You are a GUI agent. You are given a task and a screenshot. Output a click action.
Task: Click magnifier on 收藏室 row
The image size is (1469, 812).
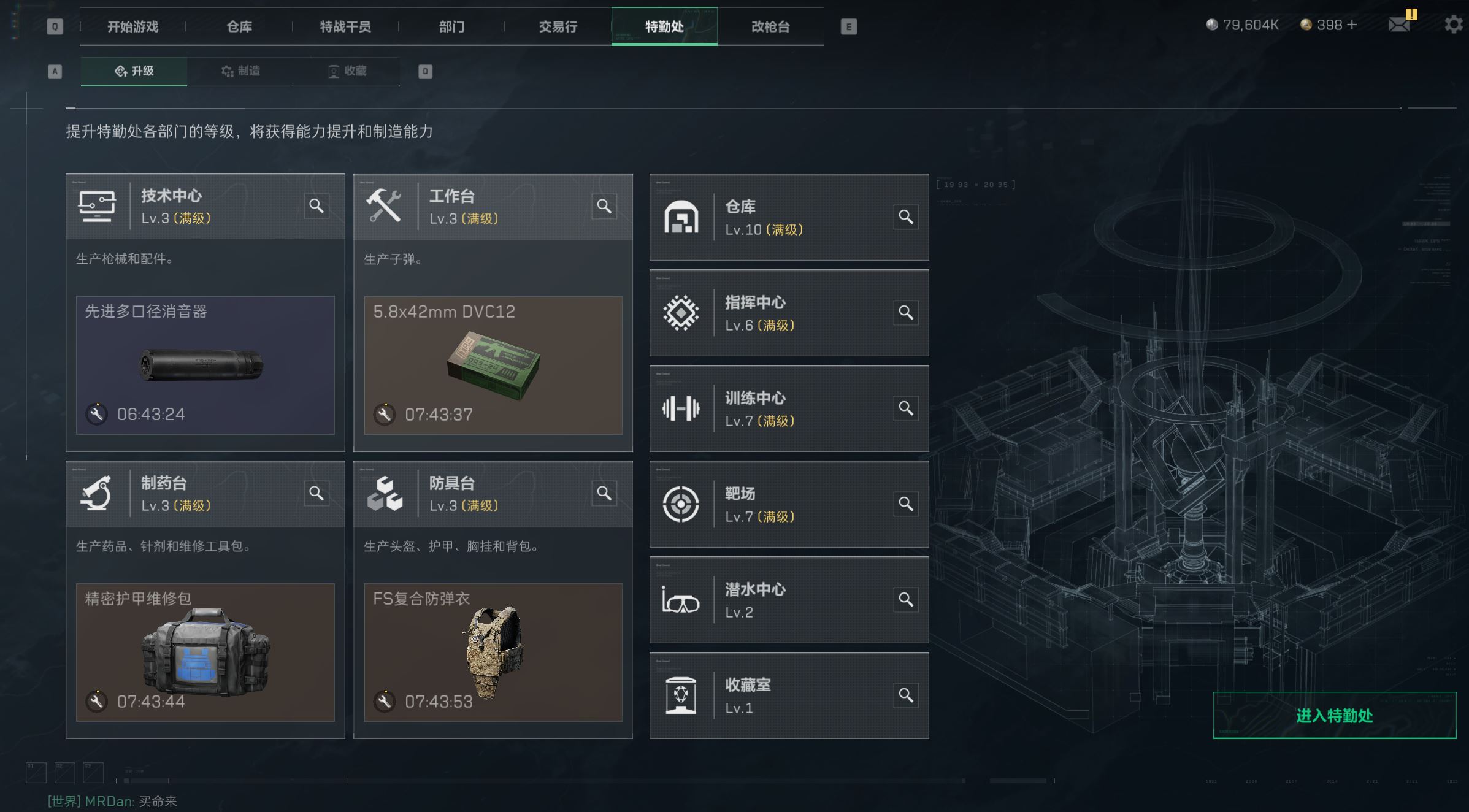(906, 695)
